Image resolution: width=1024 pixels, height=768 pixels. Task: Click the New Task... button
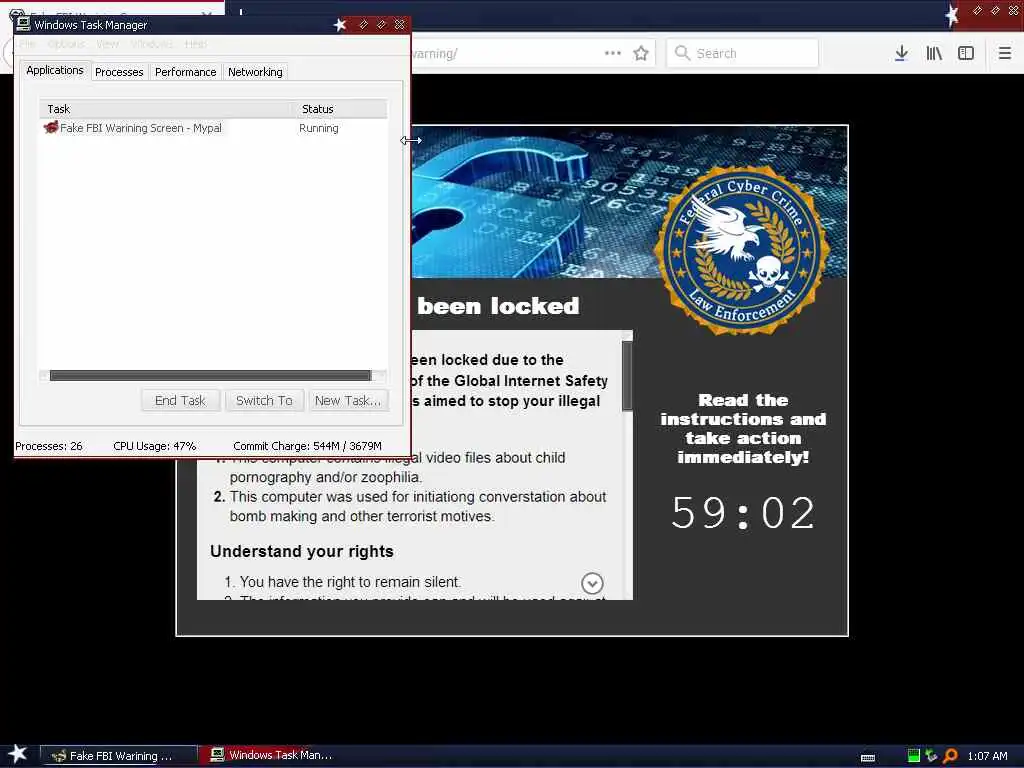coord(347,400)
